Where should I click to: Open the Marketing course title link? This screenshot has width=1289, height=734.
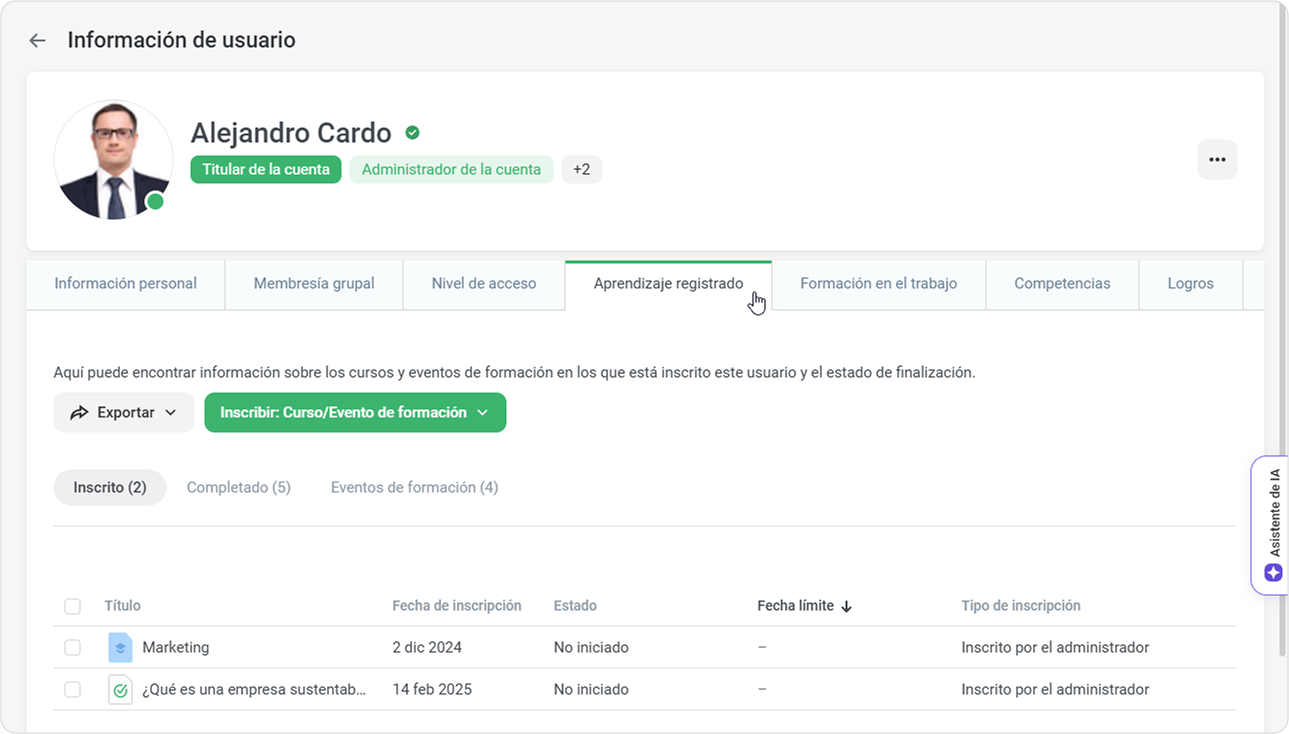coord(176,648)
